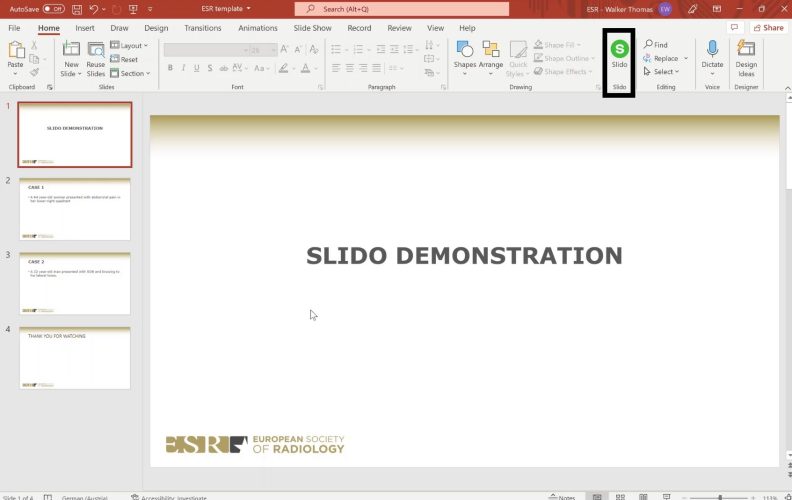Insert a bulleted list

336,49
